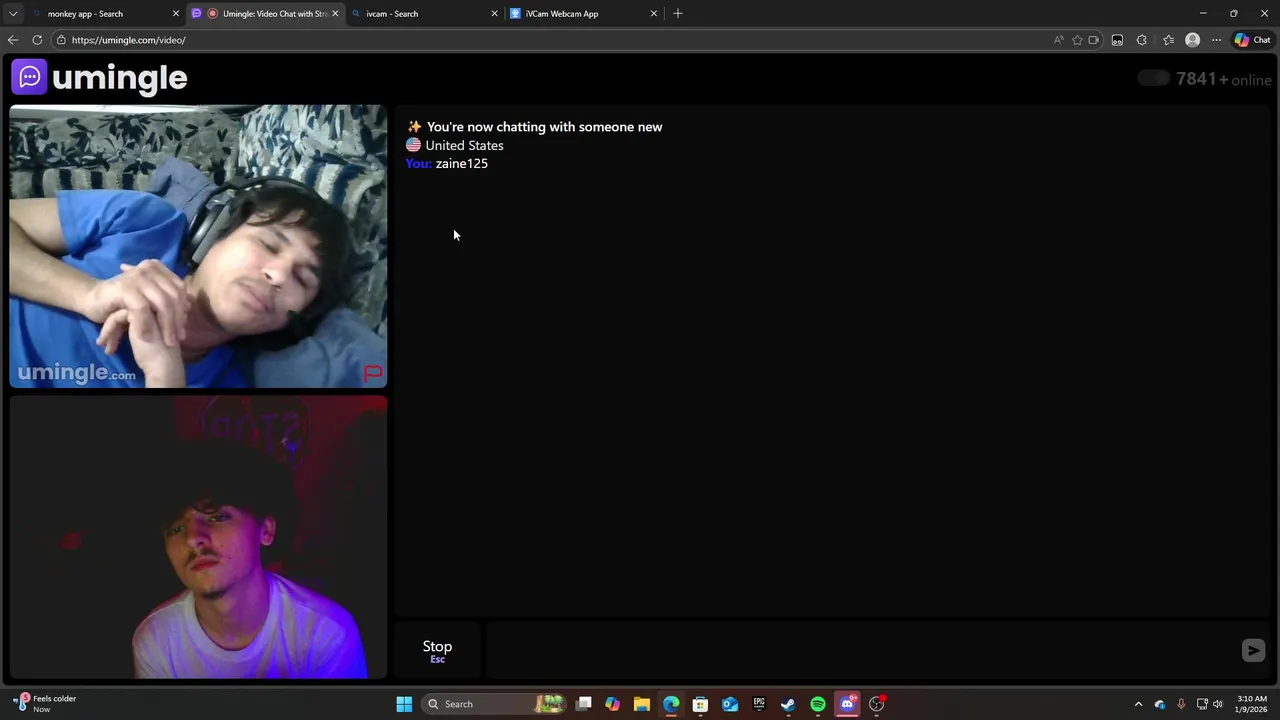Click the Umingle logo icon

coord(29,77)
